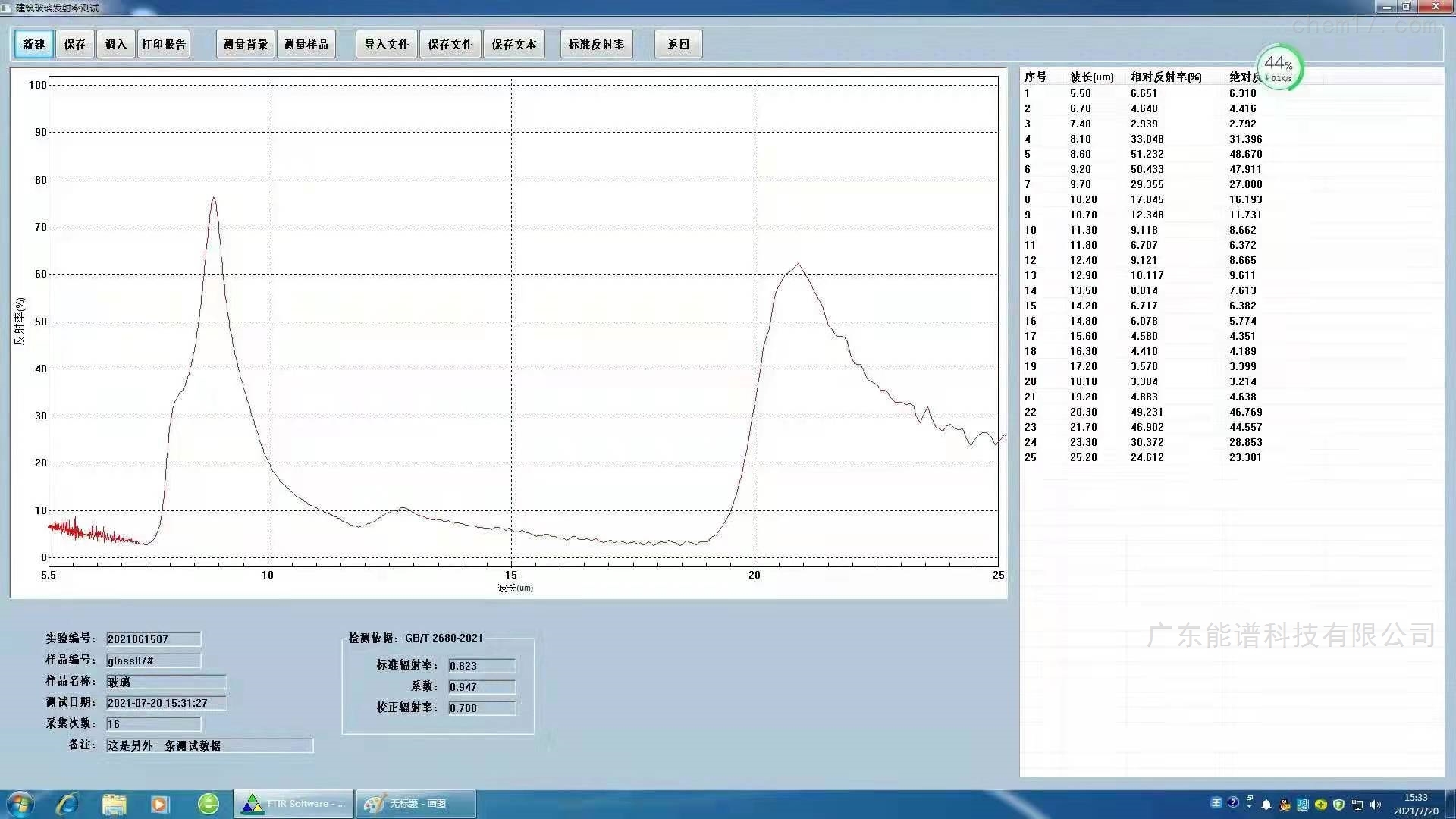Click the 实验编号 field 2021061507
The image size is (1456, 819).
(x=153, y=639)
